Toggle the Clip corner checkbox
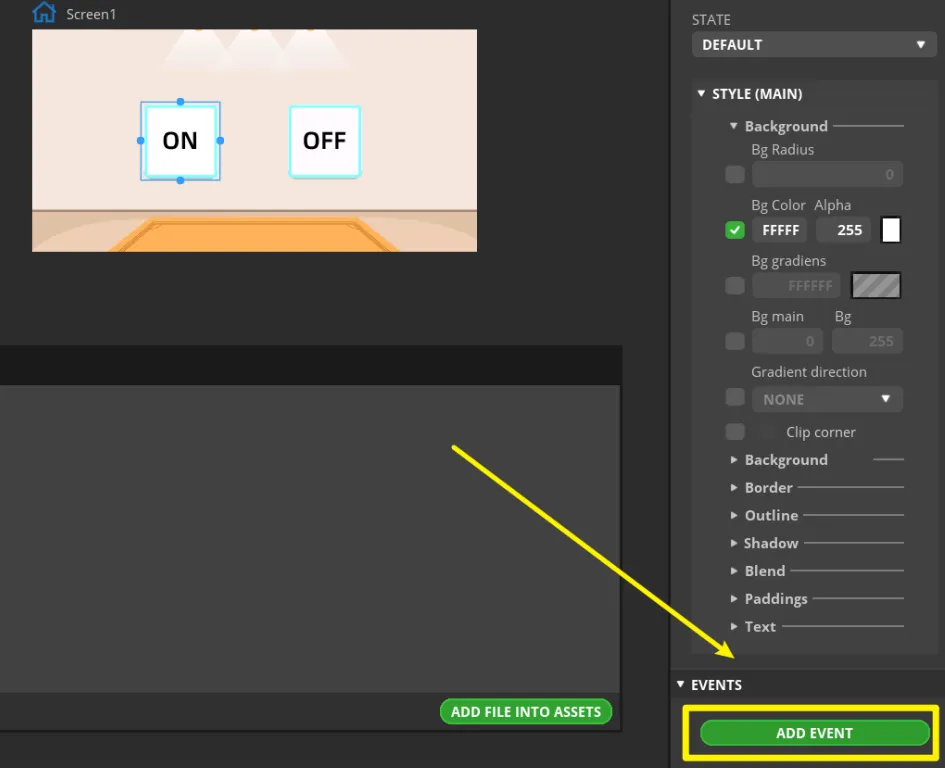The width and height of the screenshot is (945, 768). 735,432
